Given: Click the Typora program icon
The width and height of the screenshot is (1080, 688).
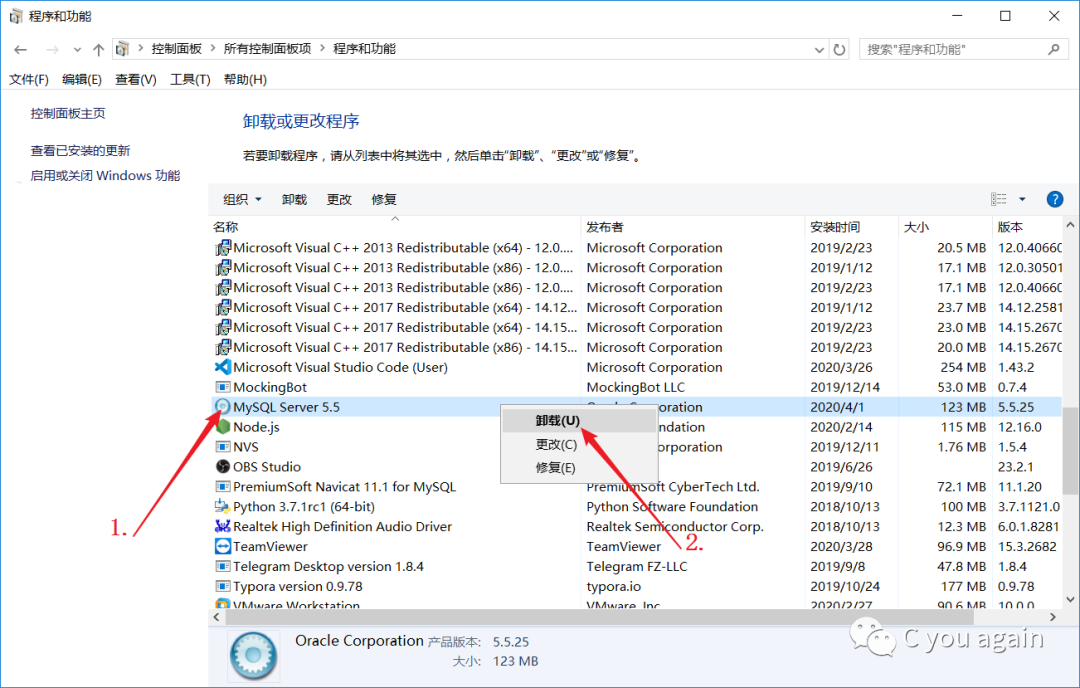Looking at the screenshot, I should (x=222, y=587).
